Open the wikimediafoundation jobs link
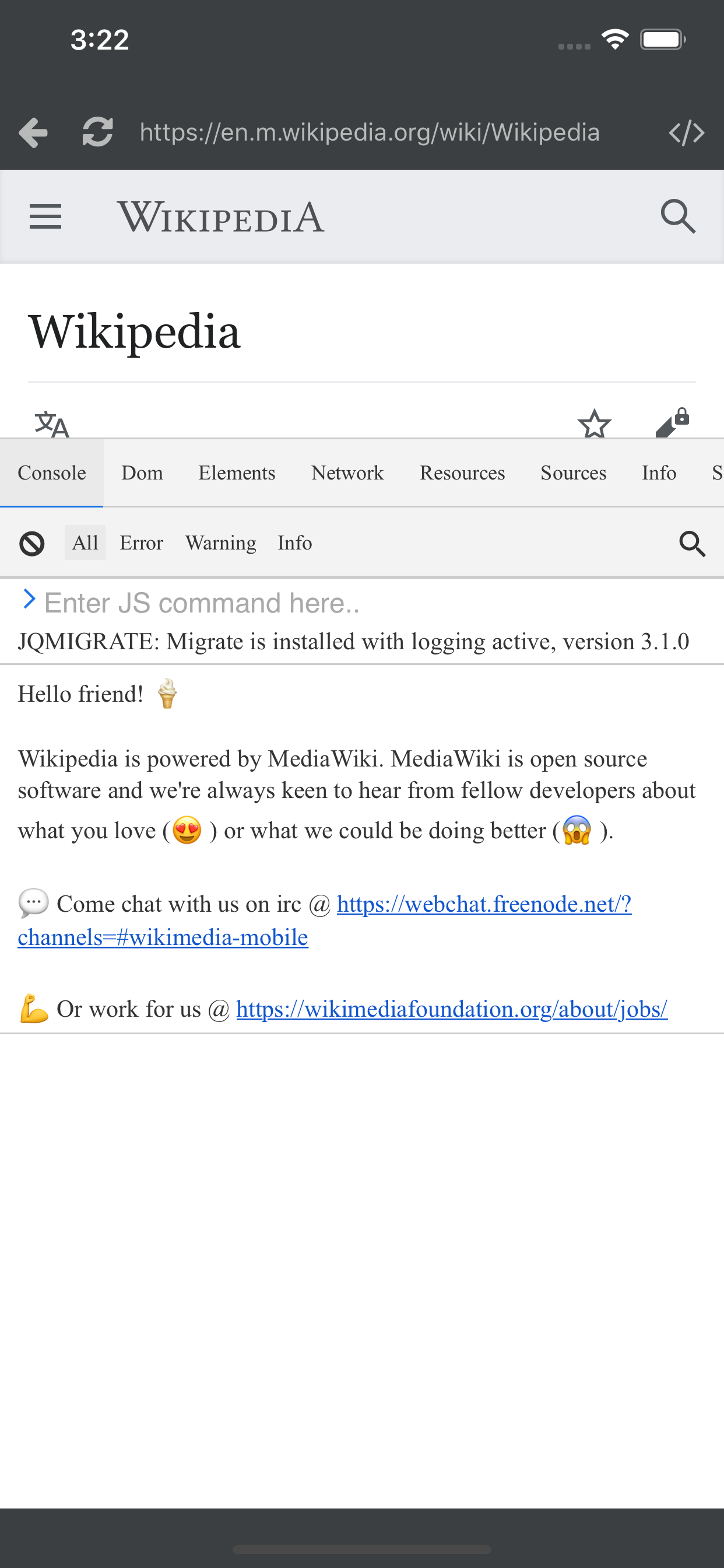 point(451,1009)
